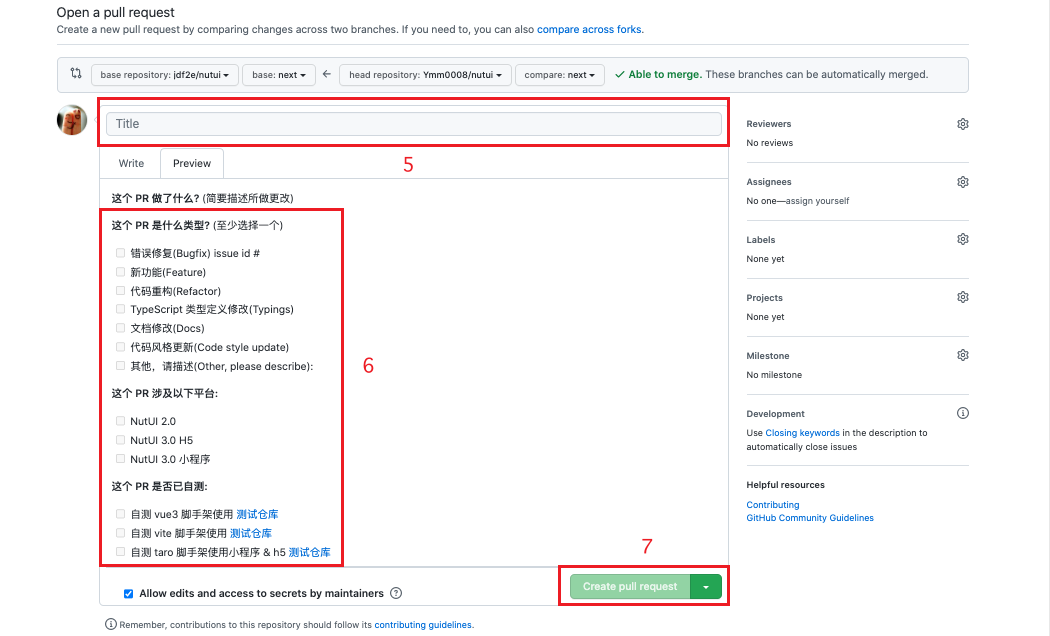Open the Assignees settings gear
This screenshot has width=1050, height=636.
tap(962, 181)
